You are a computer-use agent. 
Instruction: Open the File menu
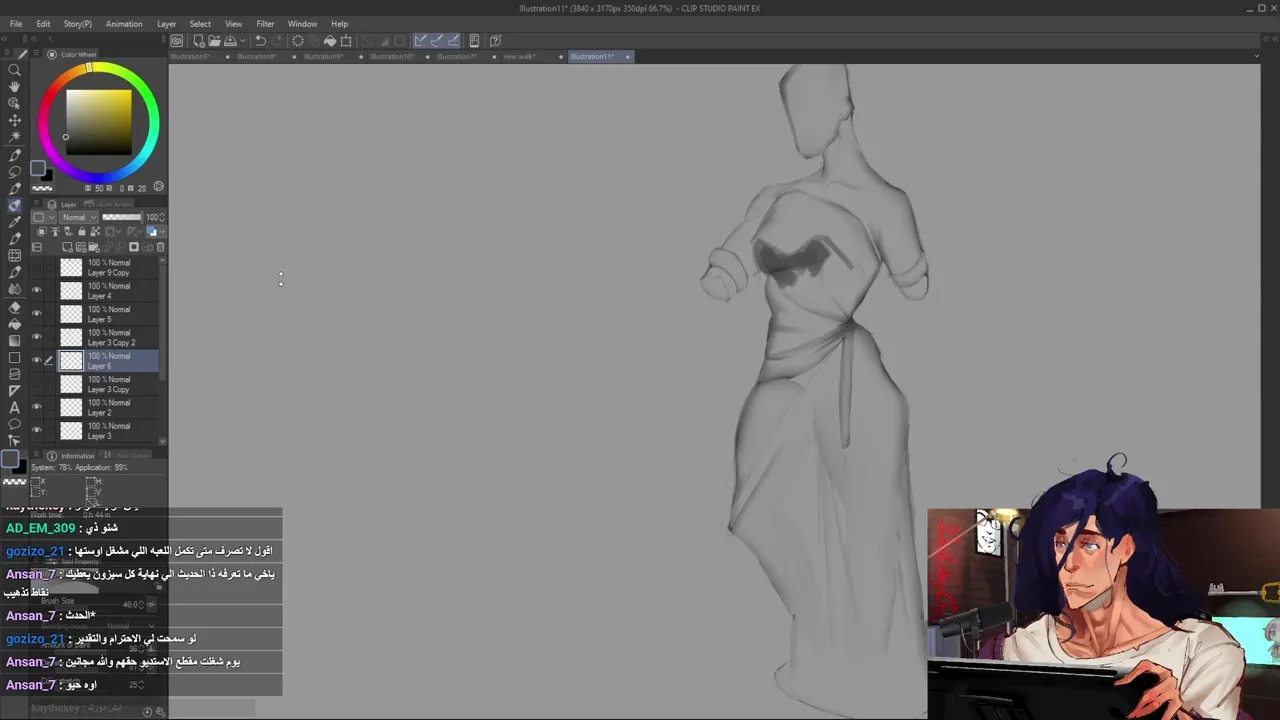[16, 24]
